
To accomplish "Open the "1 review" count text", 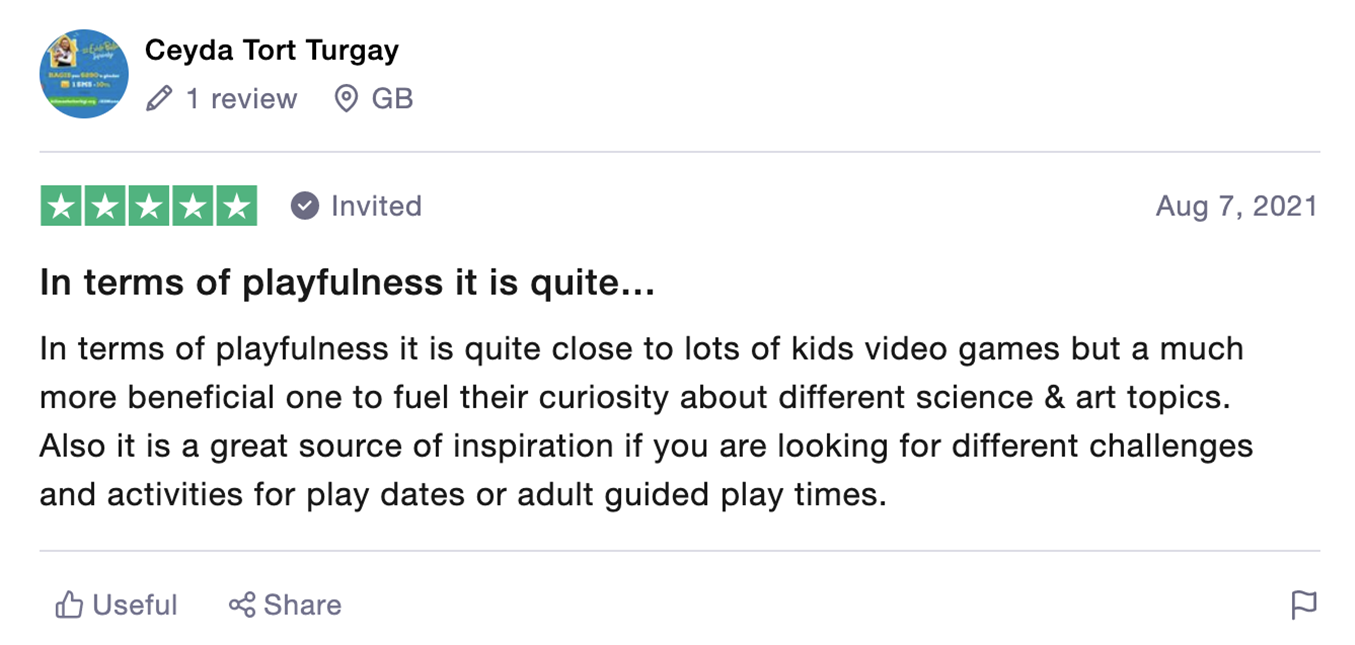I will pyautogui.click(x=241, y=99).
